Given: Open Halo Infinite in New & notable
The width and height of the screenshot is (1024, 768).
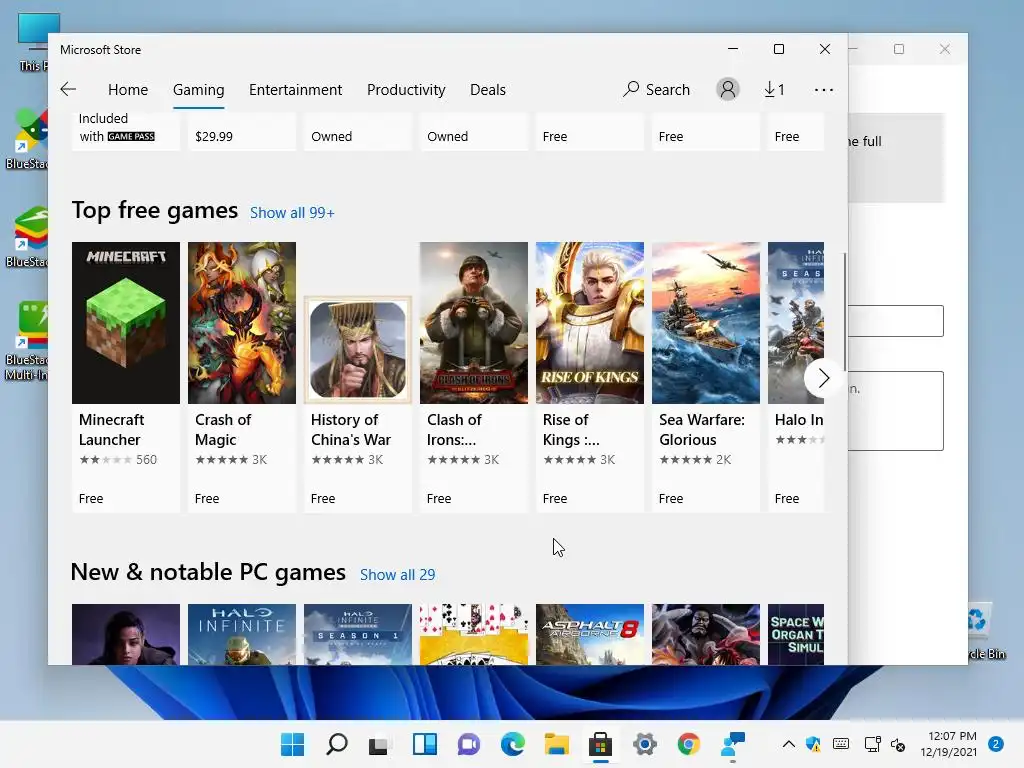Looking at the screenshot, I should click(x=242, y=634).
